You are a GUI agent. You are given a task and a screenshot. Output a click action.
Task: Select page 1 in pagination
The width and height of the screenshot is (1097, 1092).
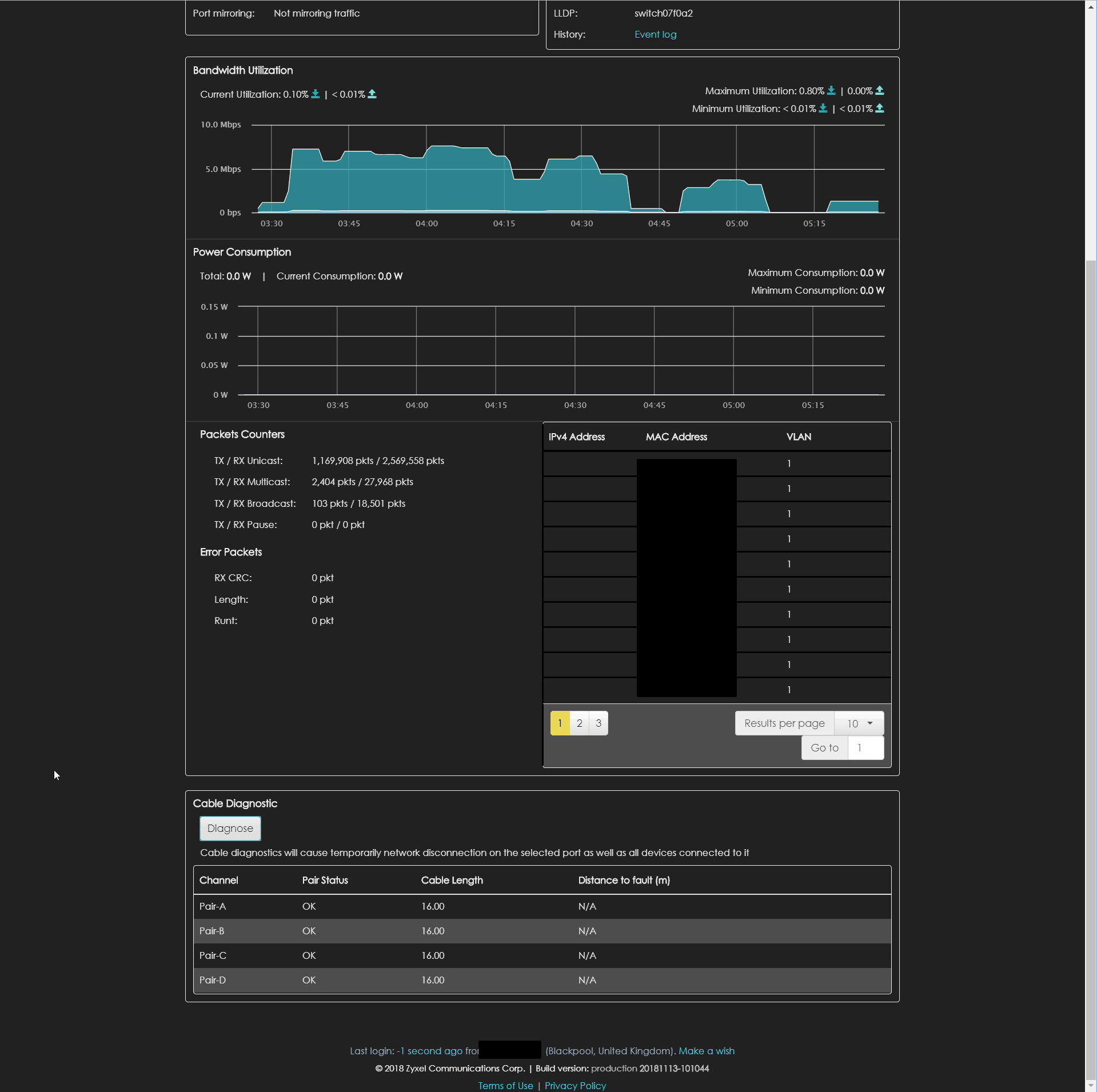(x=560, y=723)
